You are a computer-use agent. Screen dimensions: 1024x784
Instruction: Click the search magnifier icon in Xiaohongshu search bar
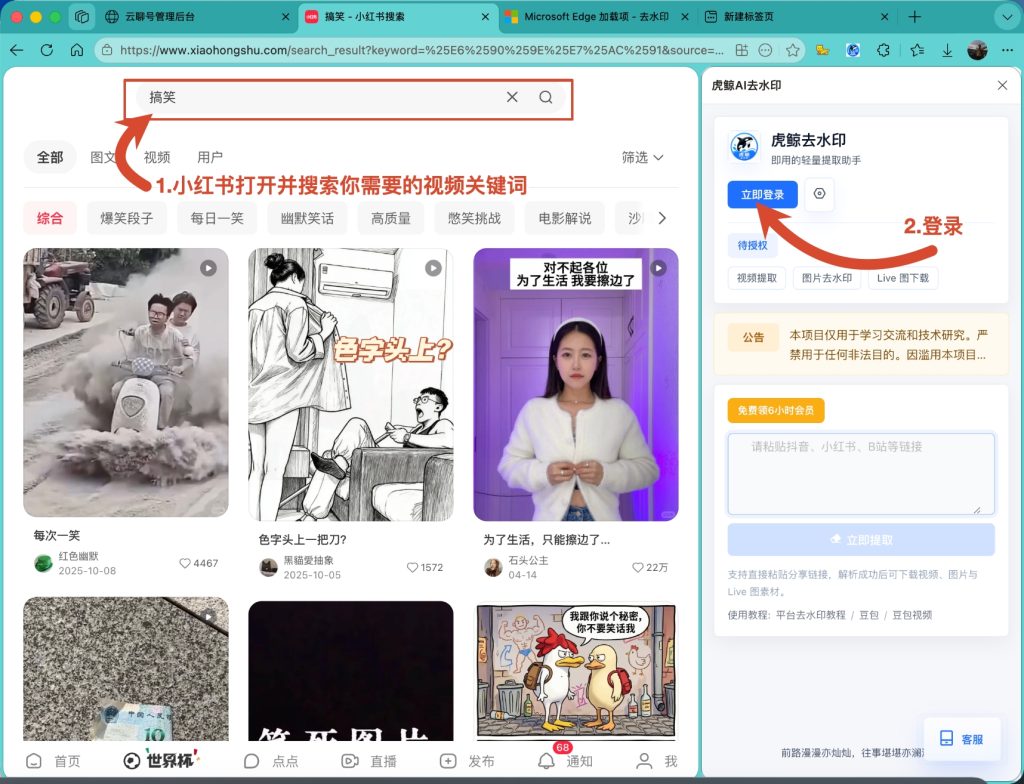545,97
